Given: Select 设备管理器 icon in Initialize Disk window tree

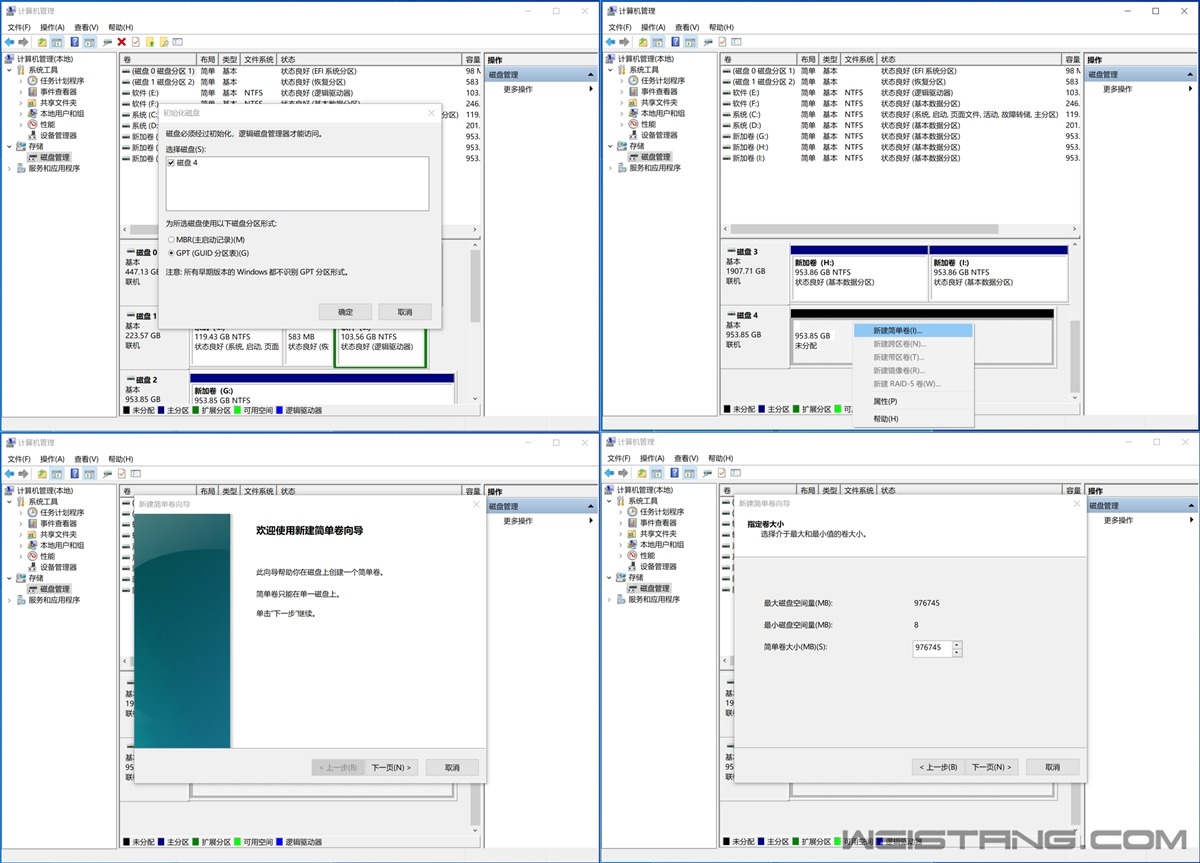Looking at the screenshot, I should (32, 135).
